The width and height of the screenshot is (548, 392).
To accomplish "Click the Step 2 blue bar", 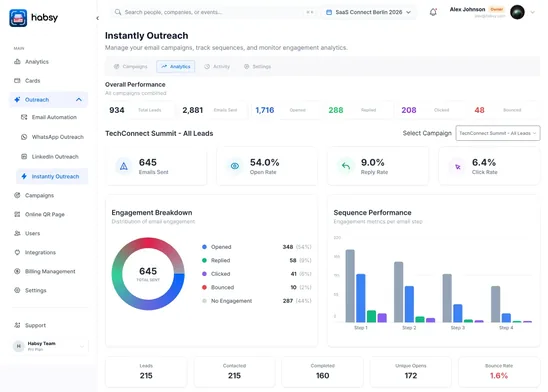I will click(409, 304).
